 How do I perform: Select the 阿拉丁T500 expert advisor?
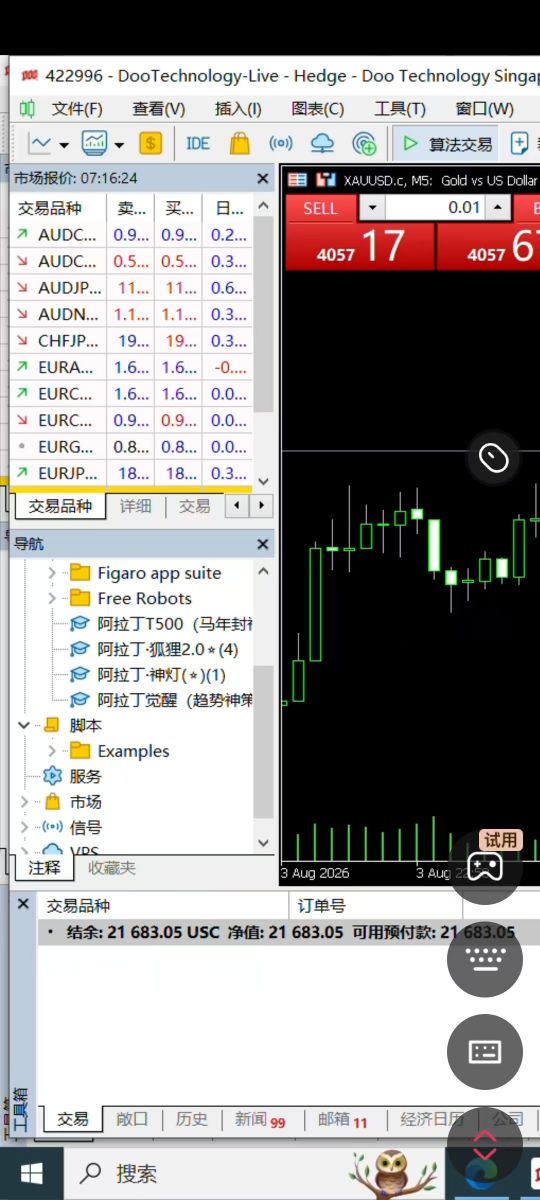(x=160, y=624)
